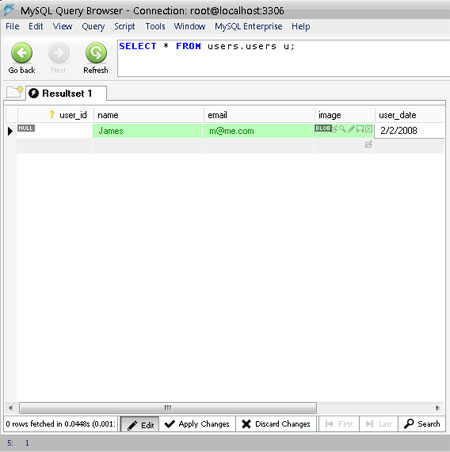Click pencil edit icon in image cell

click(x=351, y=129)
